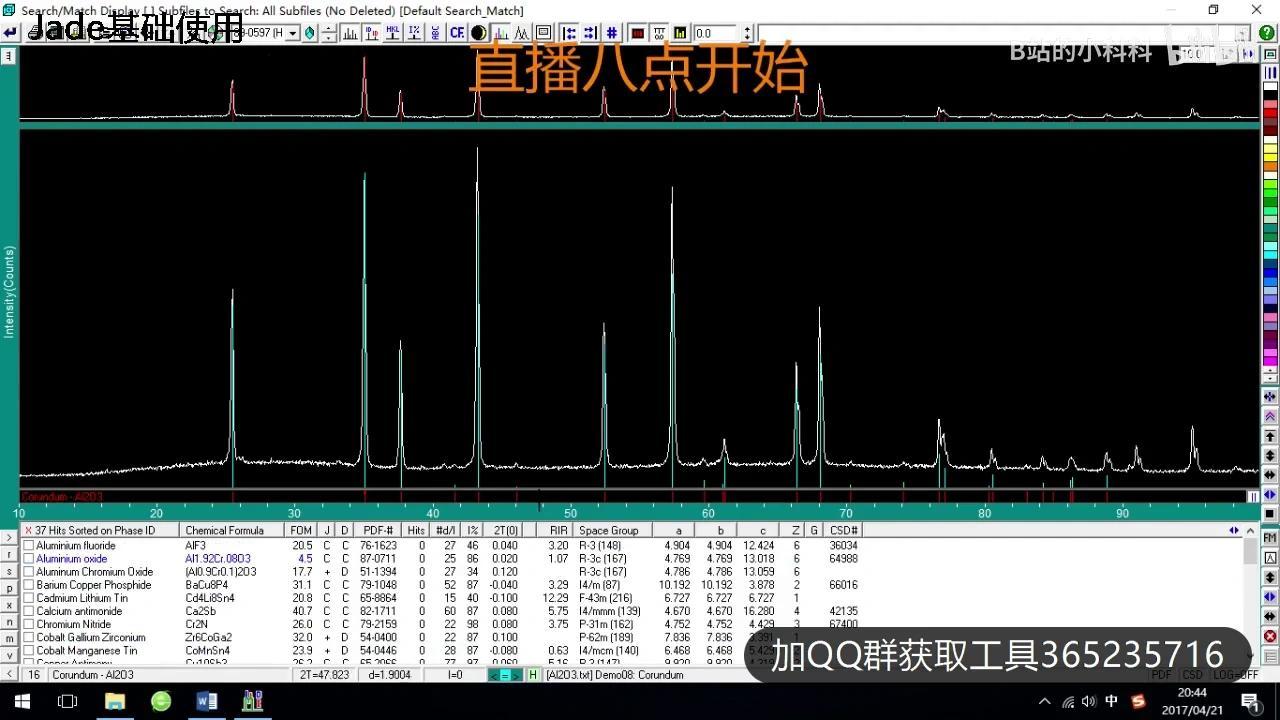Open the PDF card number dropdown
1280x720 pixels.
tap(294, 32)
